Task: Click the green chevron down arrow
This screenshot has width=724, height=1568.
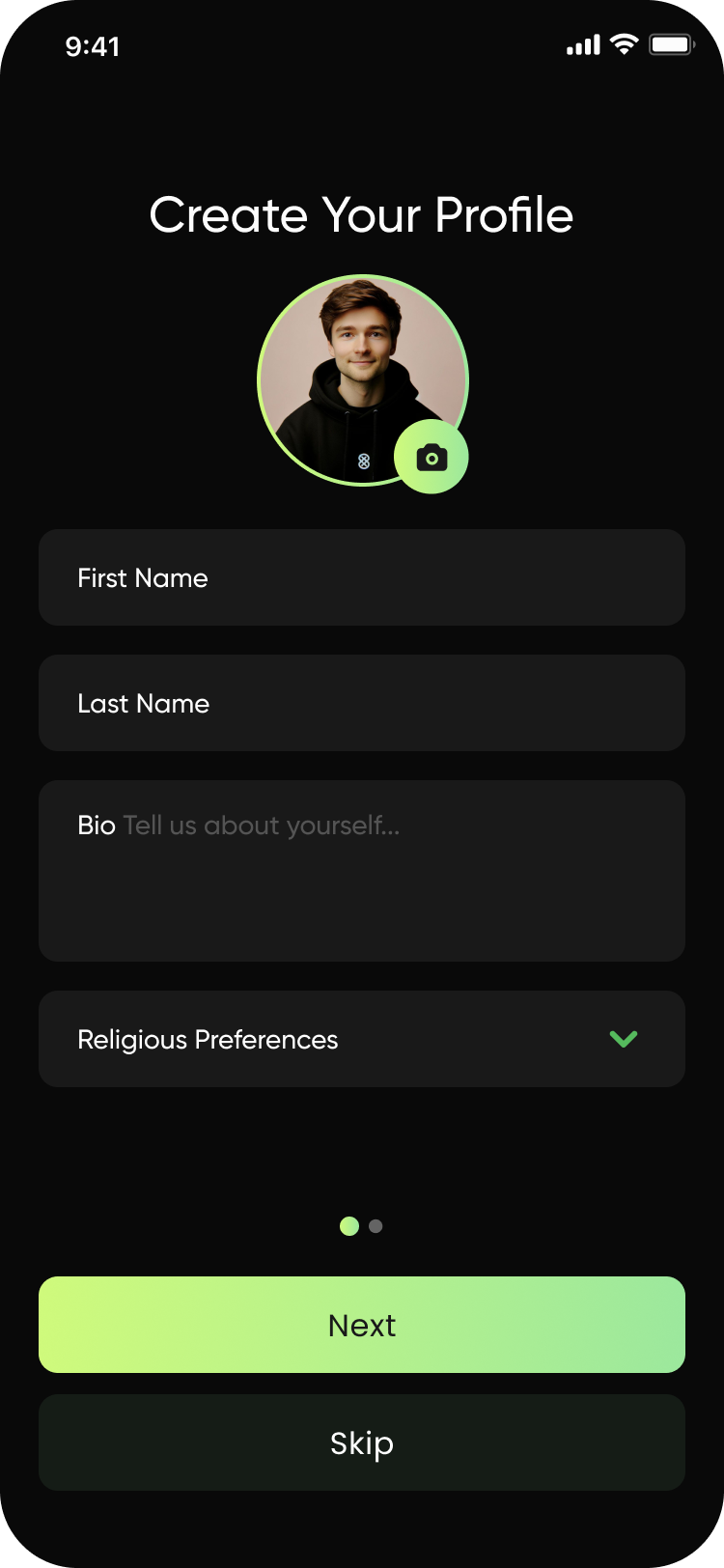Action: coord(624,1039)
